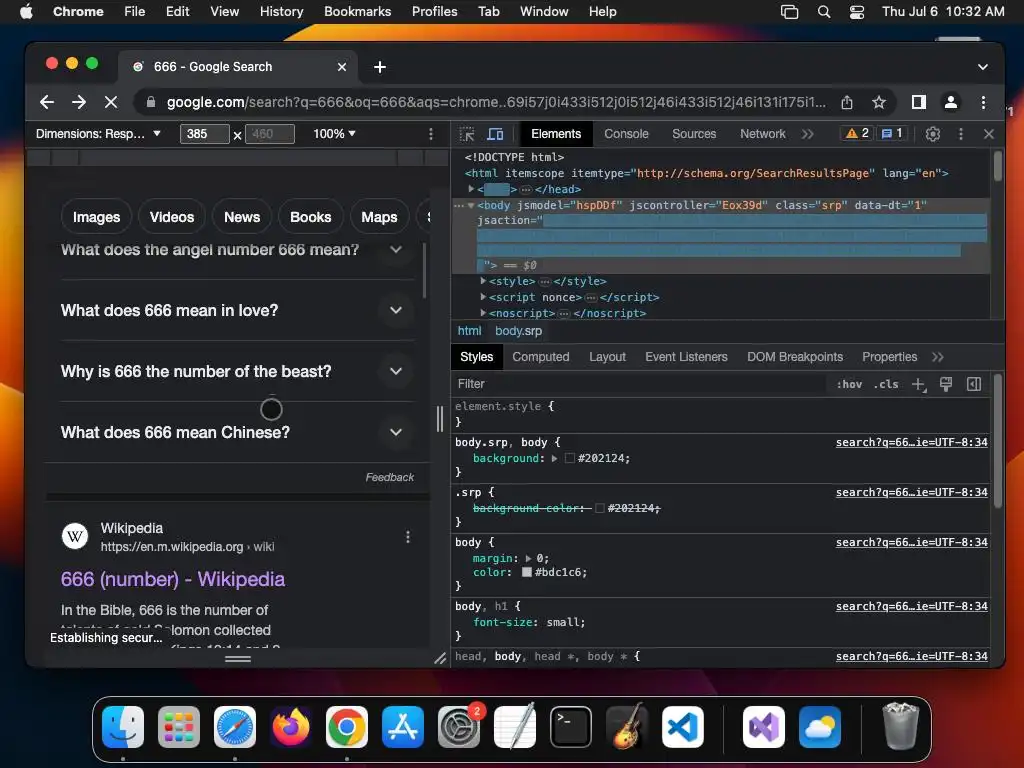The width and height of the screenshot is (1024, 768).
Task: Open Chrome three-dot menu
Action: click(x=984, y=103)
